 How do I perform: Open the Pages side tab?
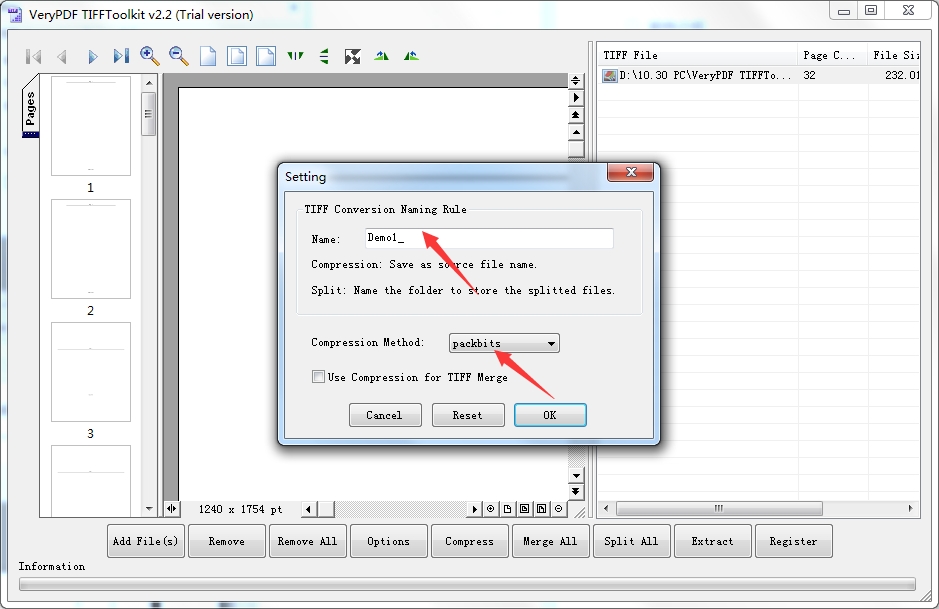[31, 105]
